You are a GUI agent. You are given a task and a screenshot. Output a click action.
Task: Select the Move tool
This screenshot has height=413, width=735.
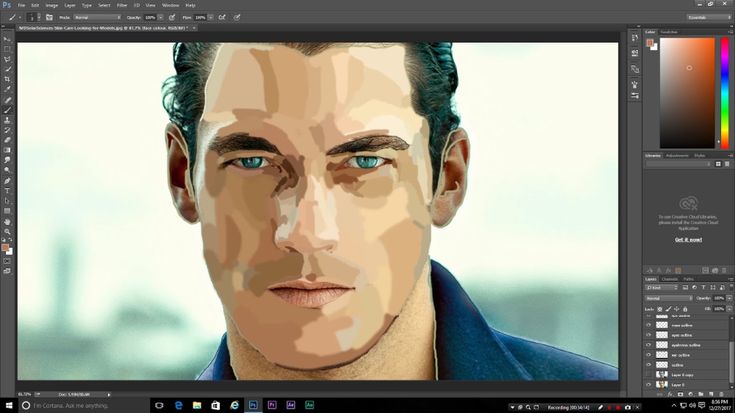pos(7,39)
